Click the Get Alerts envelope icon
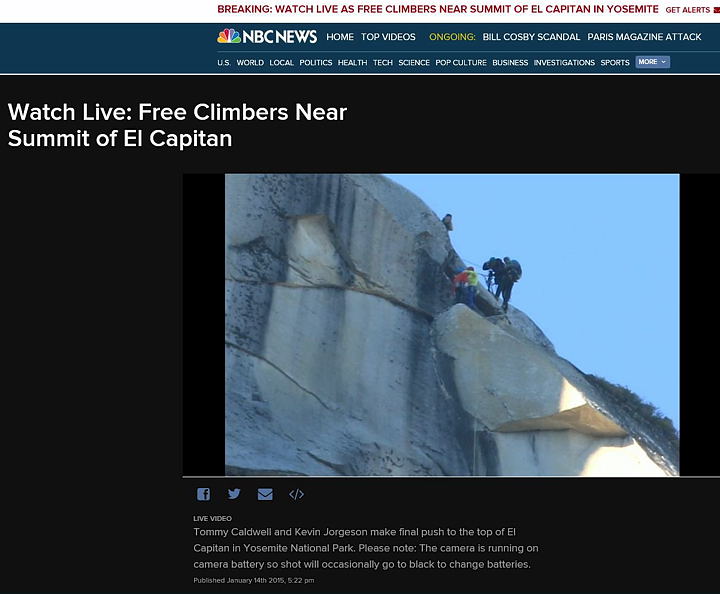 point(717,10)
